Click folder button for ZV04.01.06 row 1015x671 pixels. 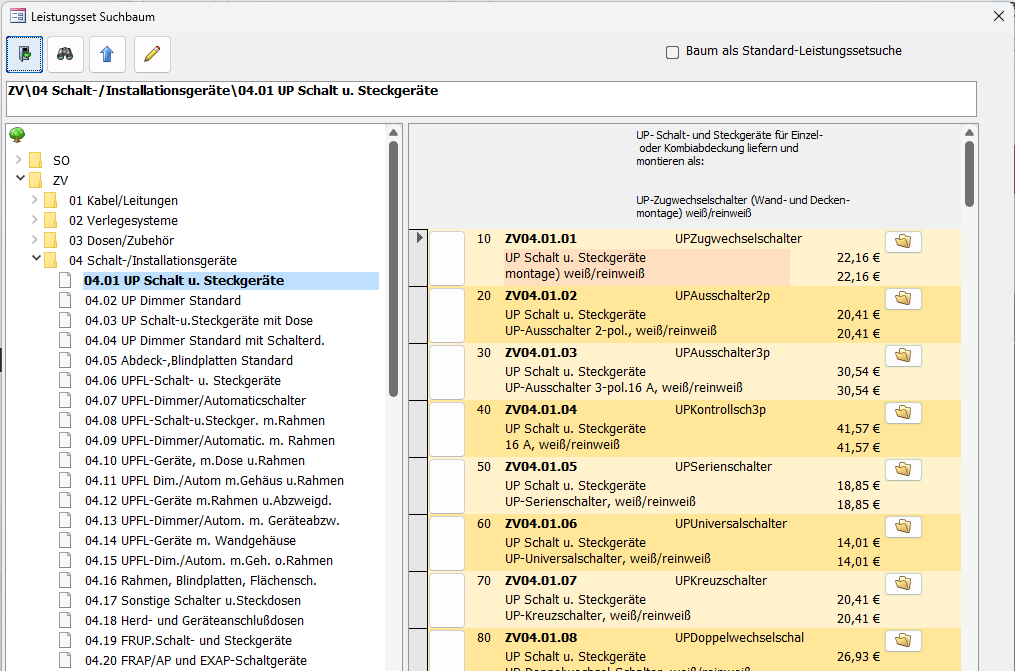pyautogui.click(x=903, y=527)
